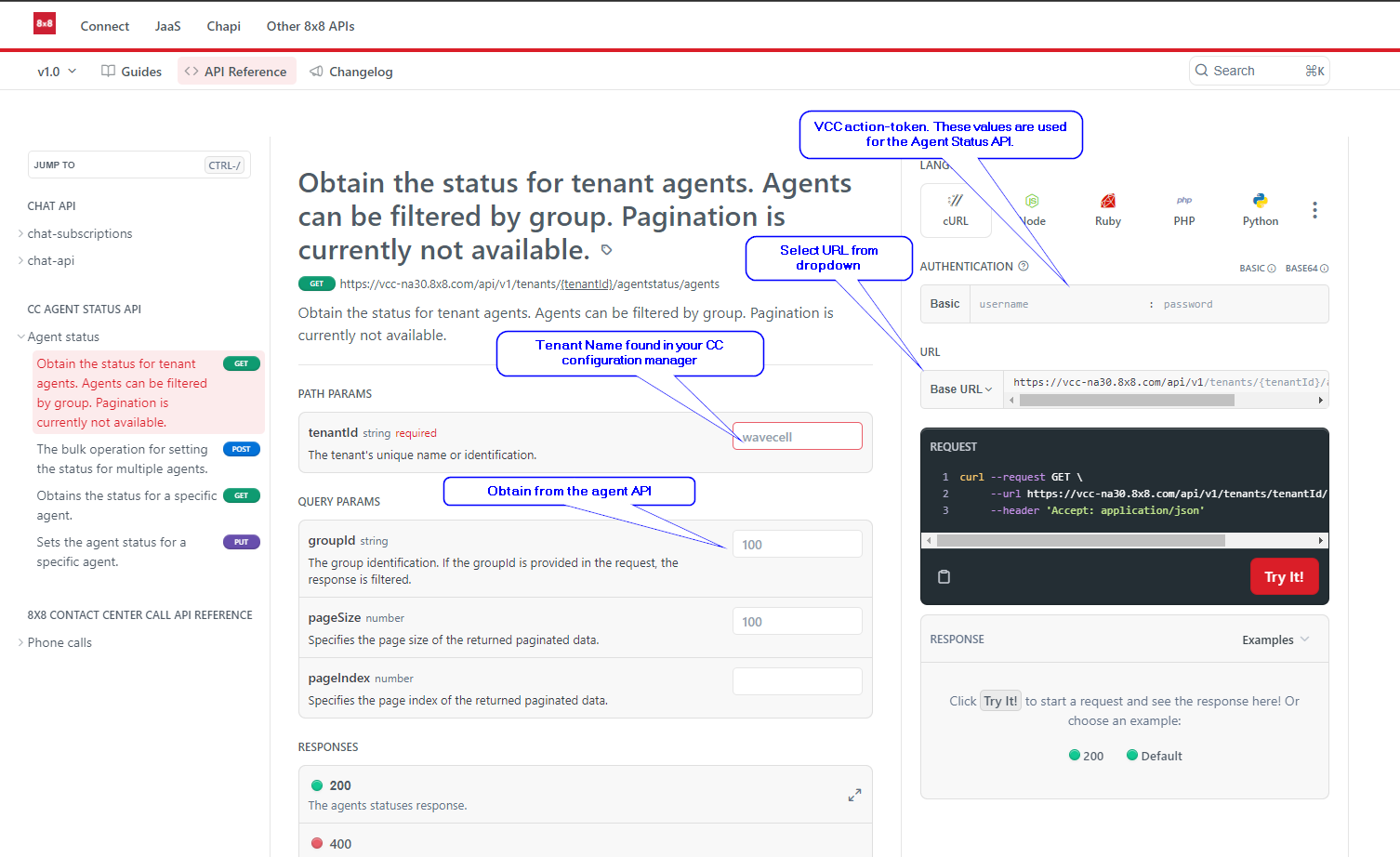Go to Chapi in top navigation
1400x857 pixels.
224,26
